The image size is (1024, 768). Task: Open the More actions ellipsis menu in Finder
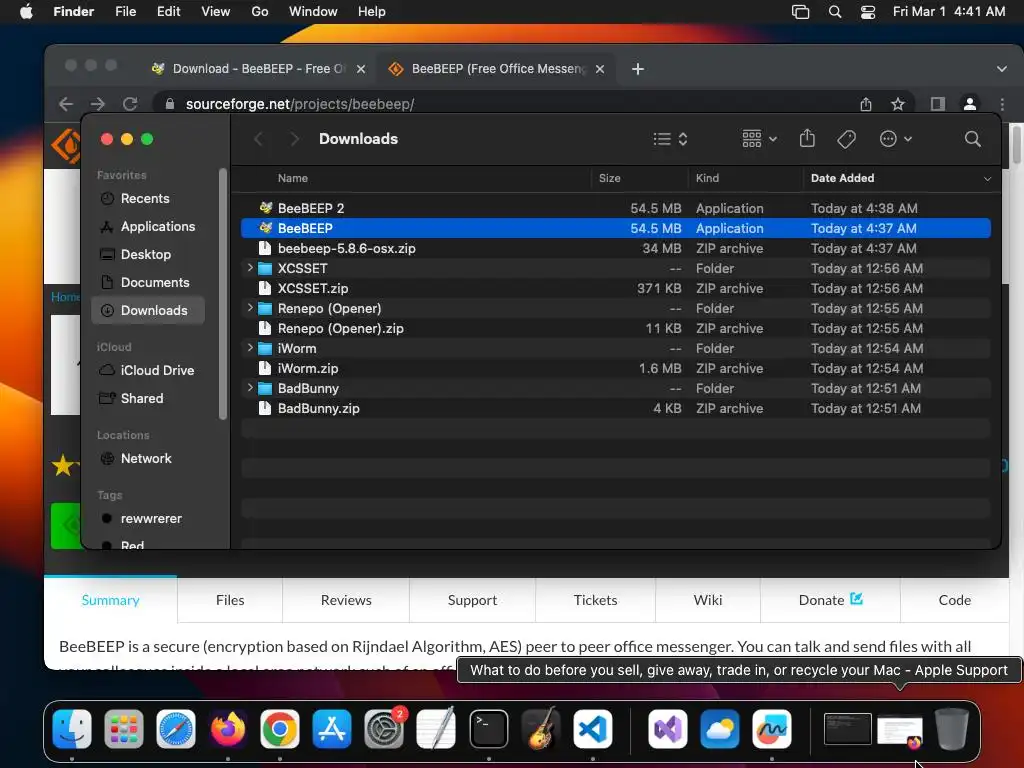[x=895, y=139]
